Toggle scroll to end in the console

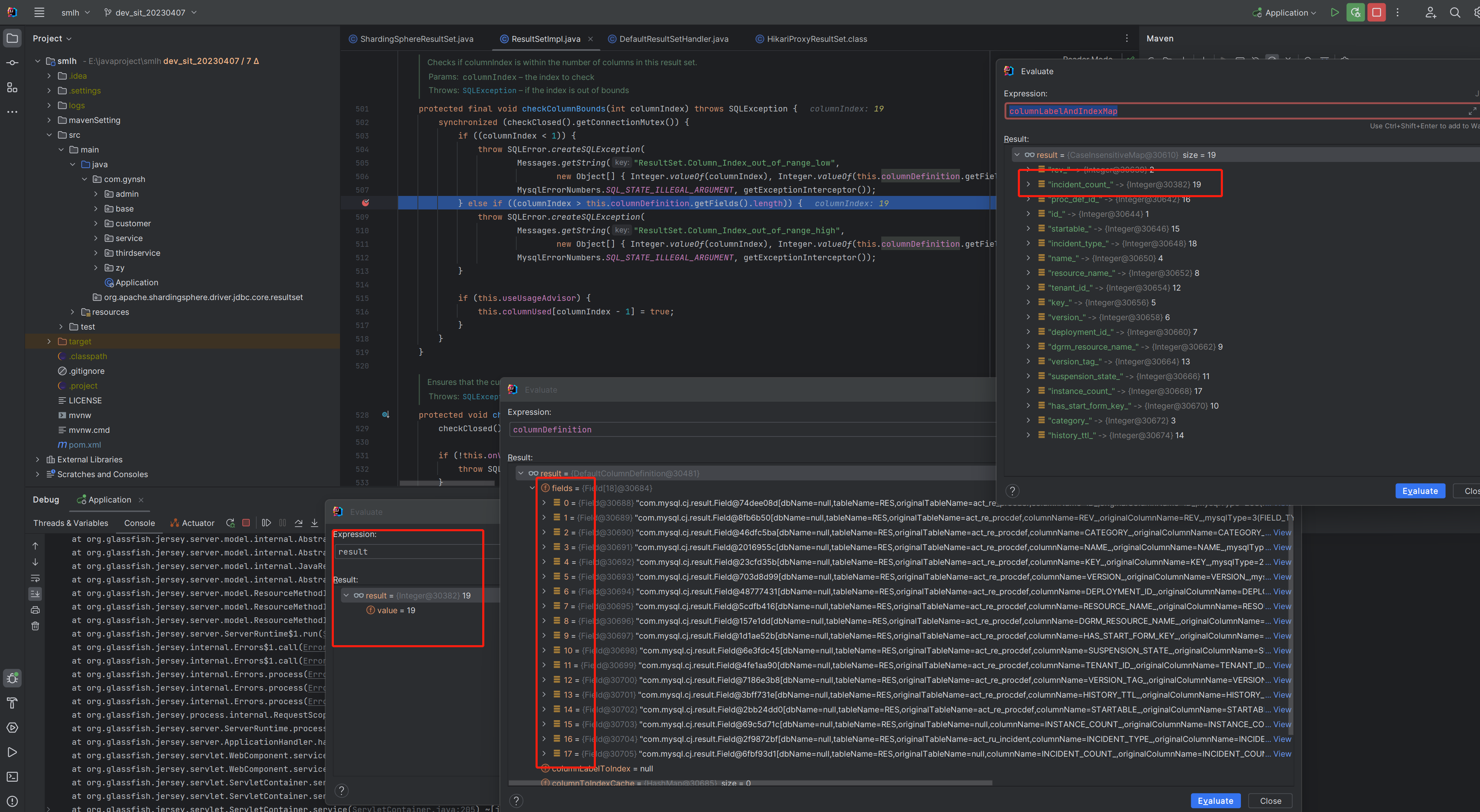[x=35, y=594]
